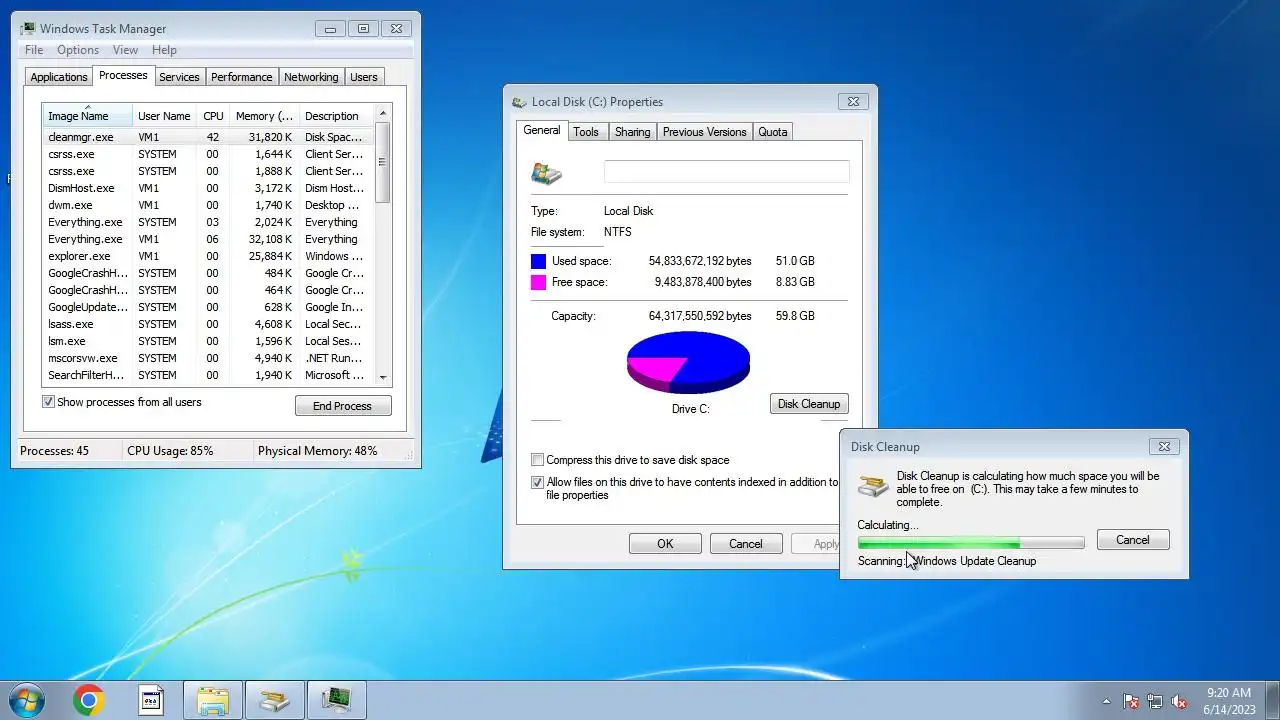
Task: Click blue Used space color swatch
Action: click(539, 261)
